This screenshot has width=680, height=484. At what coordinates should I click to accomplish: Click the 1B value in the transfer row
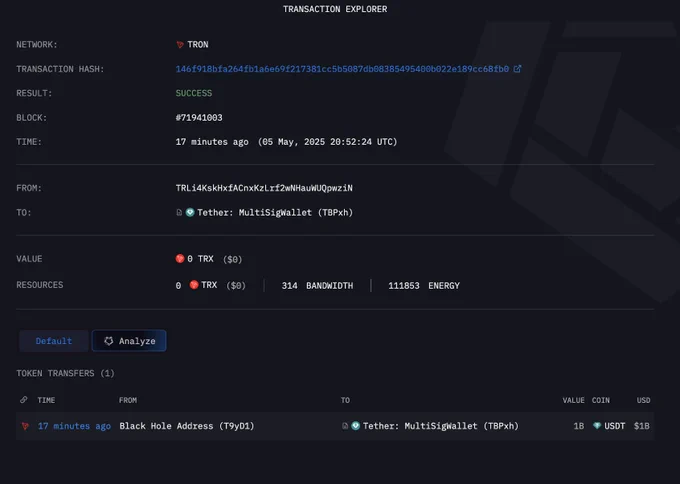pos(579,426)
